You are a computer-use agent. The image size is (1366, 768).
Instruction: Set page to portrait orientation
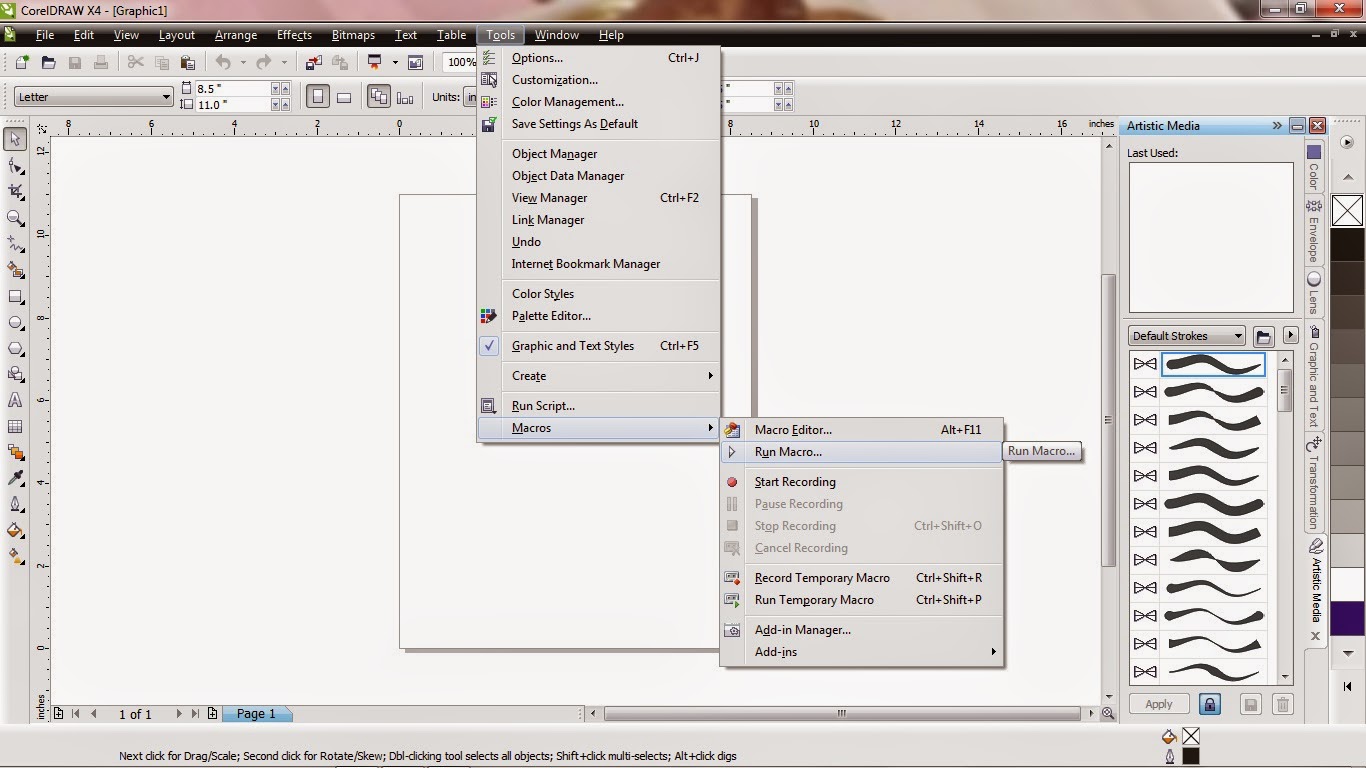pos(318,97)
